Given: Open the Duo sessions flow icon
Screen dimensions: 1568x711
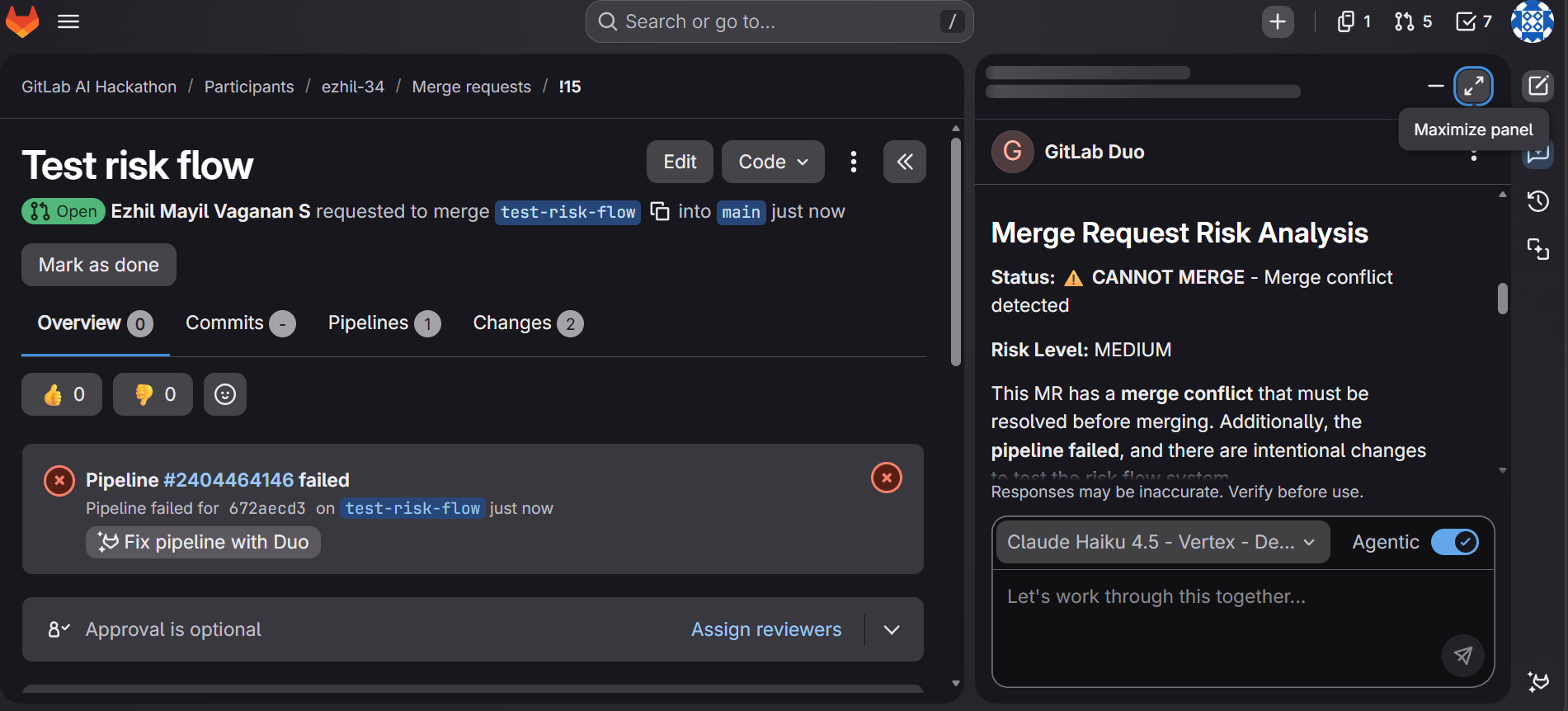Looking at the screenshot, I should point(1538,248).
